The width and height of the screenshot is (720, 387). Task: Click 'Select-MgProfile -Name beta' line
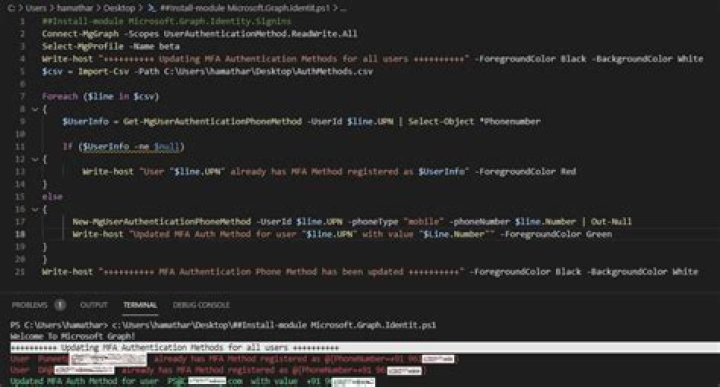coord(111,46)
